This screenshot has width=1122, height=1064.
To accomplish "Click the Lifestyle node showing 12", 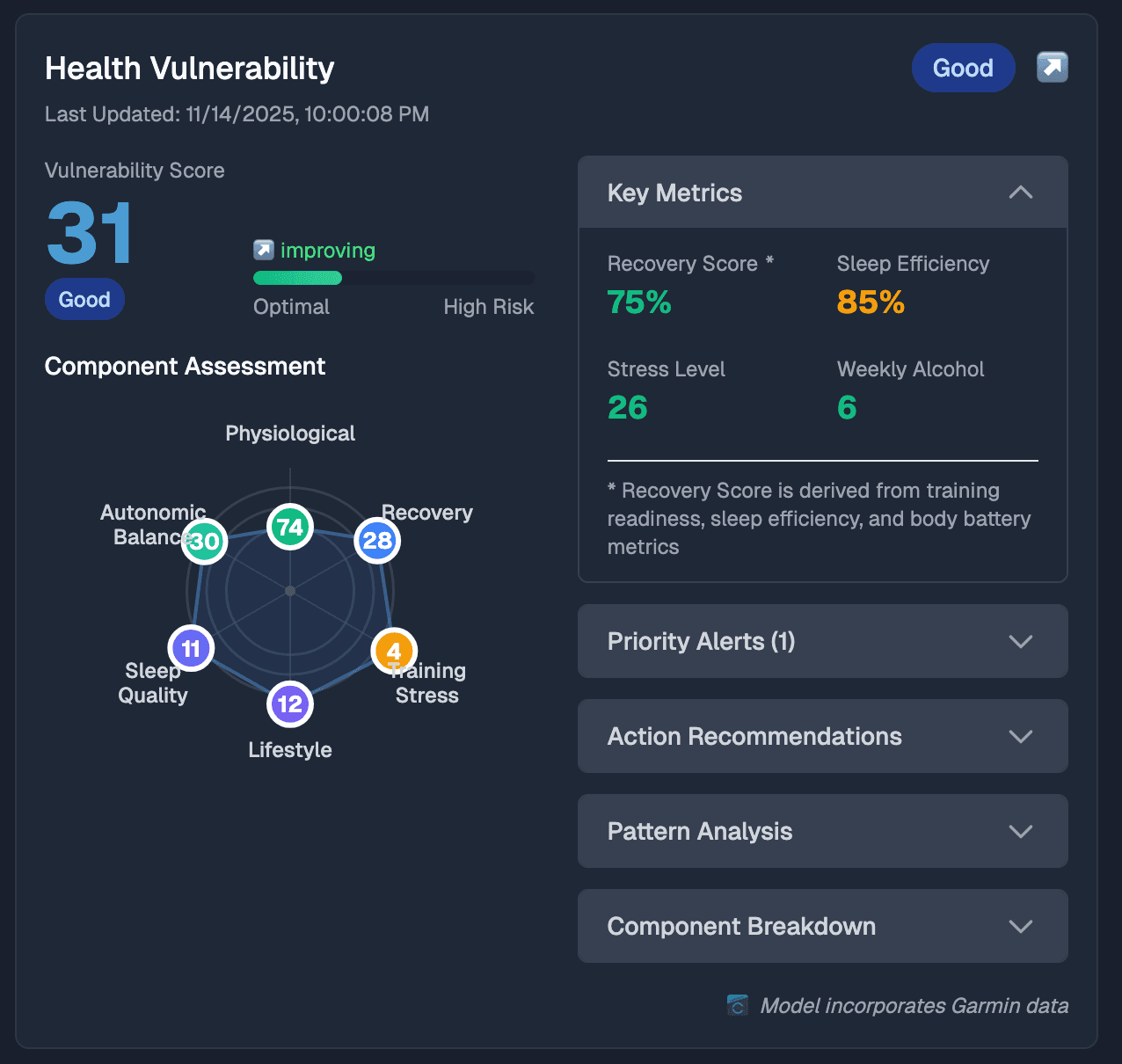I will [290, 704].
